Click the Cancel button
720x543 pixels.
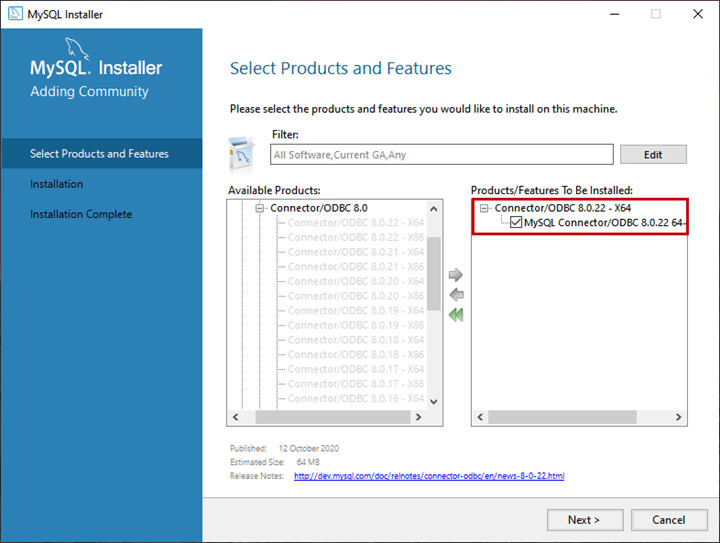click(x=669, y=520)
